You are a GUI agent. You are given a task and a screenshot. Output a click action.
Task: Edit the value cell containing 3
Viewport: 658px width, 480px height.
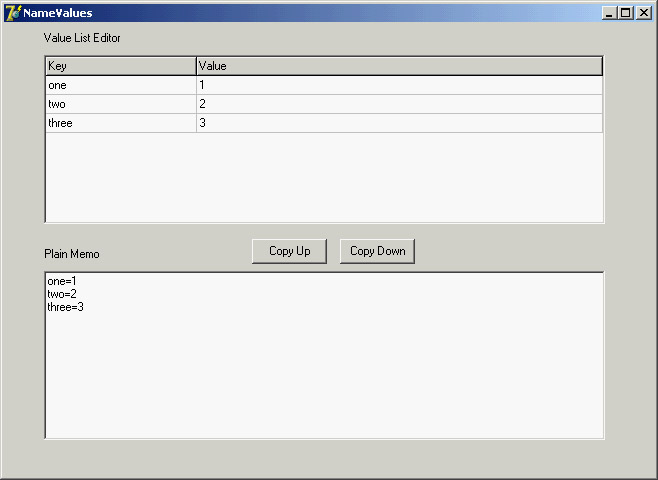(398, 123)
